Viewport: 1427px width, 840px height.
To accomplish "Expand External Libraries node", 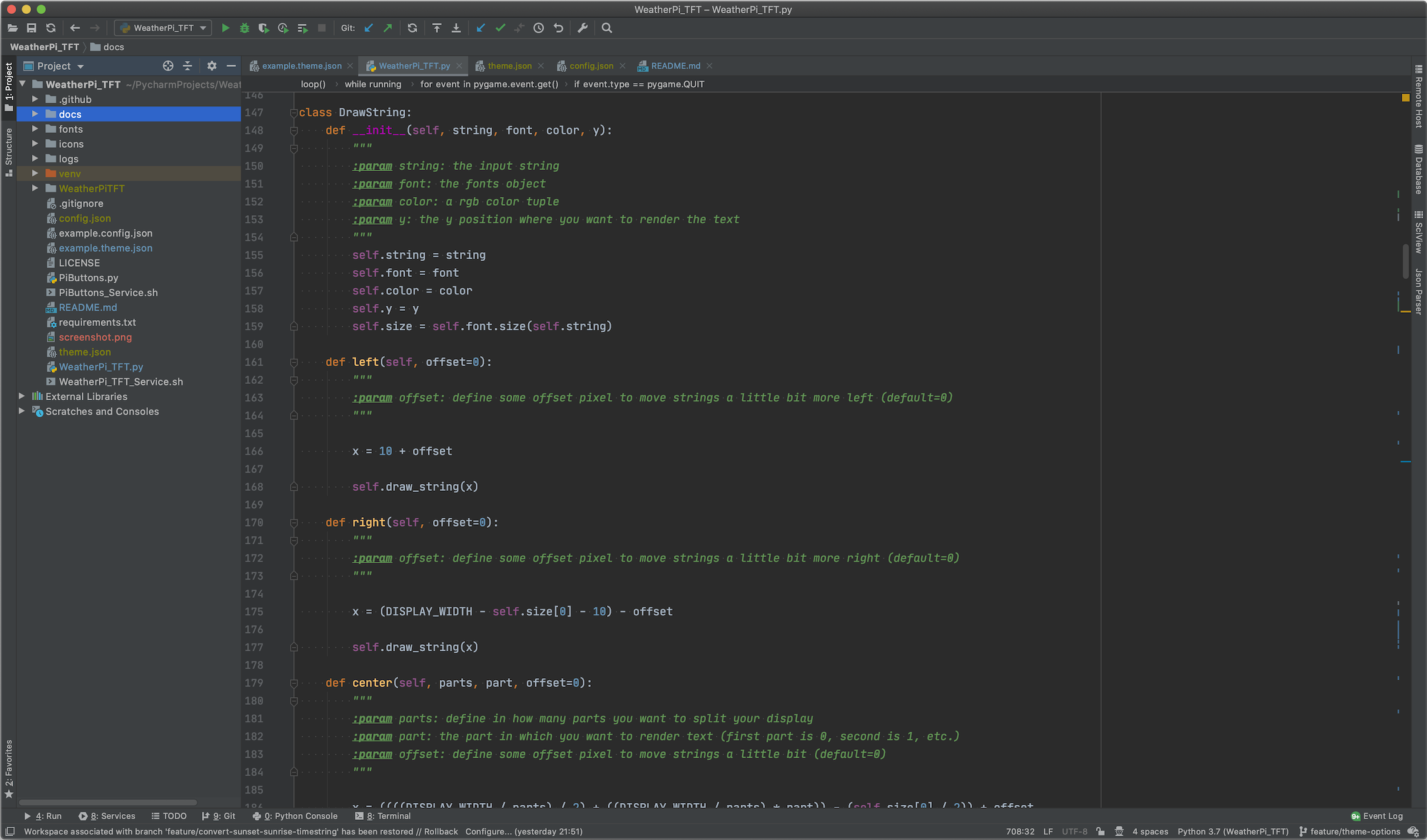I will [22, 396].
